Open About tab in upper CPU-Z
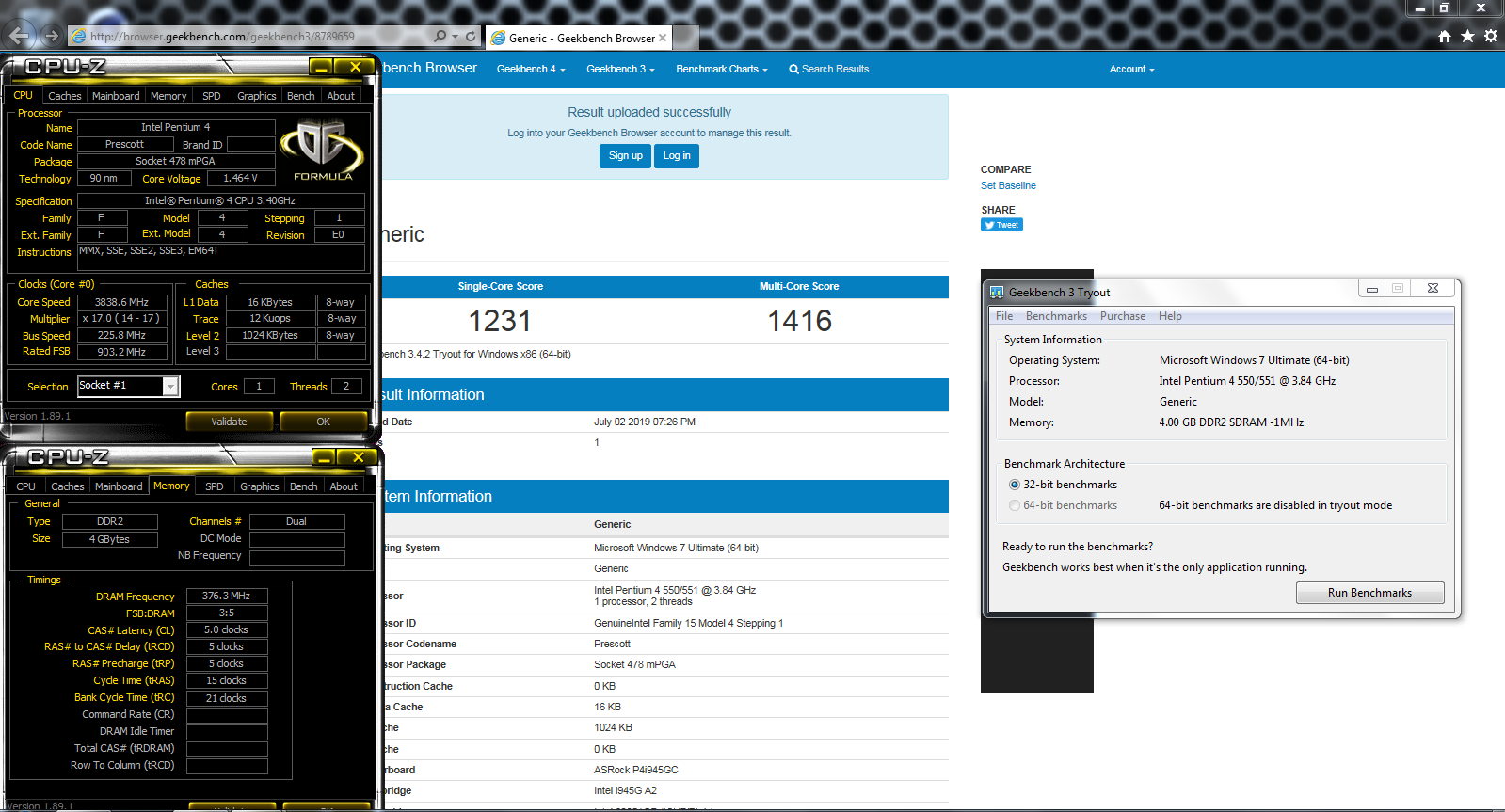The width and height of the screenshot is (1505, 812). (341, 96)
